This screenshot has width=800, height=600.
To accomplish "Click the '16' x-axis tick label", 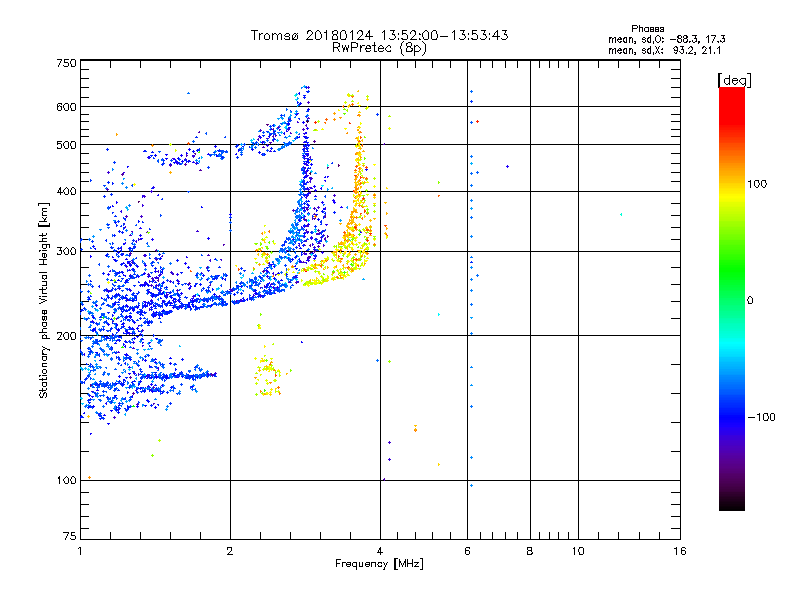I will [x=680, y=551].
